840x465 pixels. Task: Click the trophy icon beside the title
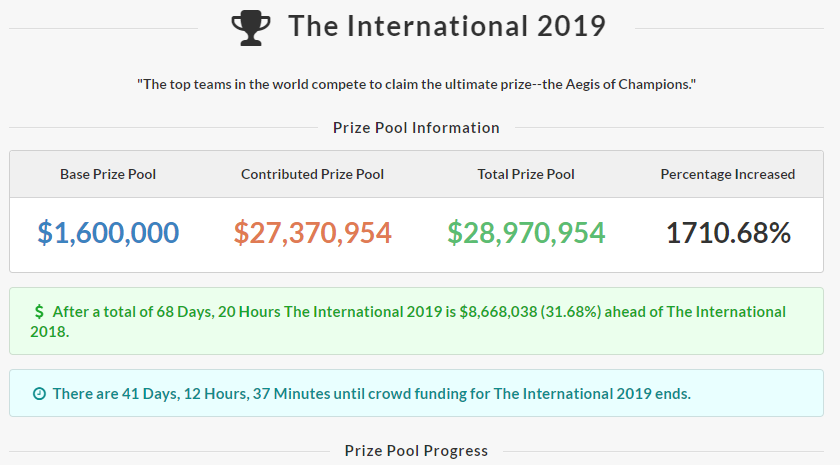[x=251, y=29]
